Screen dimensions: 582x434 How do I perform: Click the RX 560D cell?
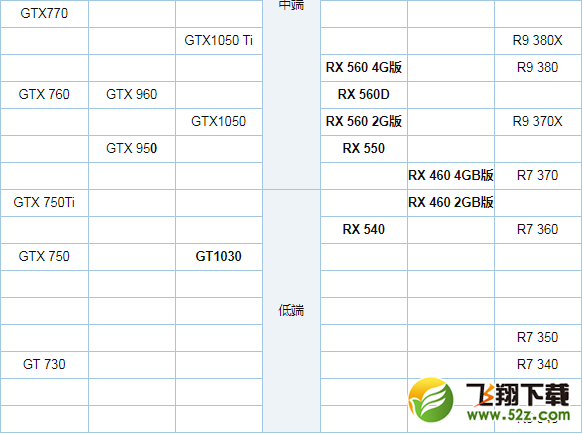point(364,94)
